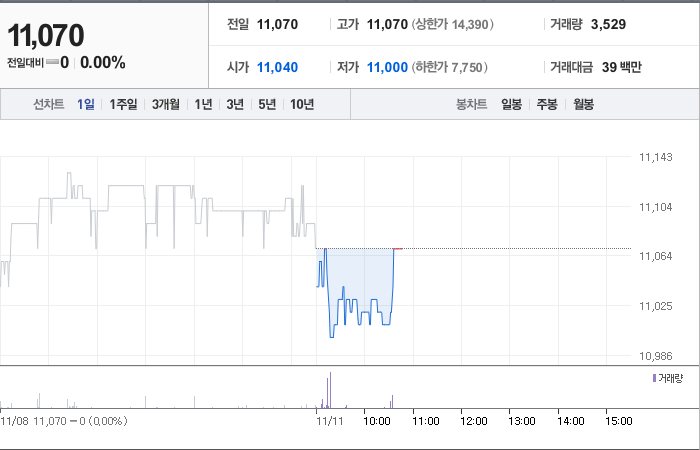This screenshot has width=700, height=450.
Task: Click the tallest purple volume bar
Action: 330,390
